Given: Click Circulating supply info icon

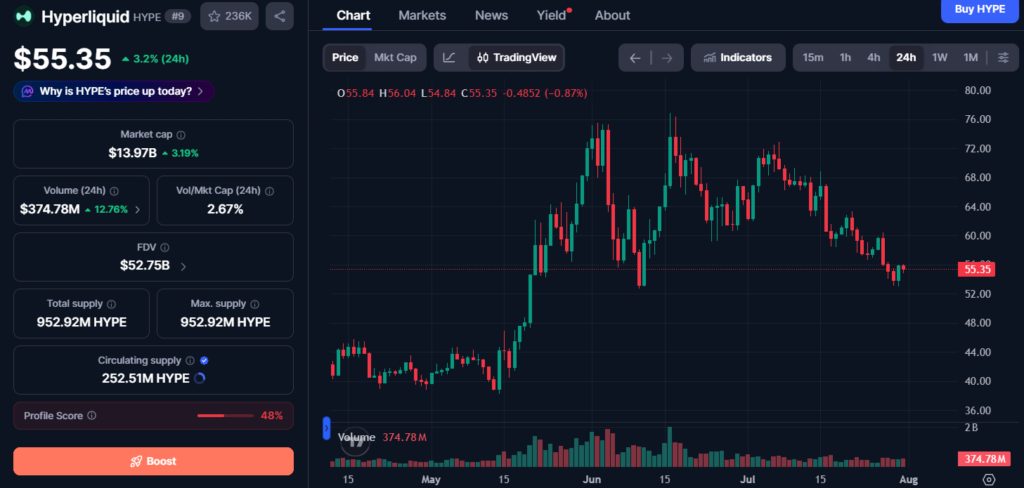Looking at the screenshot, I should [190, 361].
